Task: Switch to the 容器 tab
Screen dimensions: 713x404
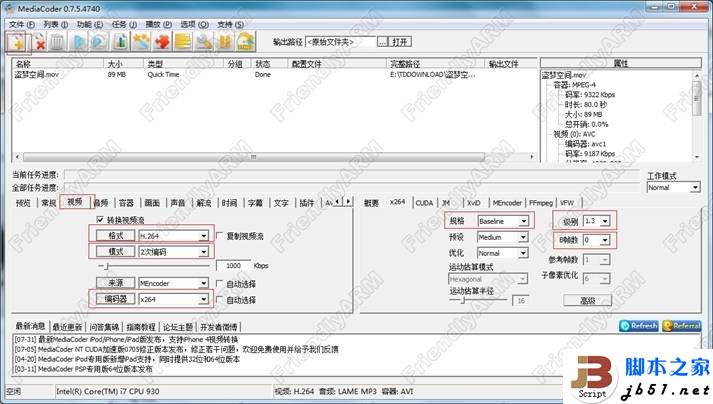Action: [126, 203]
